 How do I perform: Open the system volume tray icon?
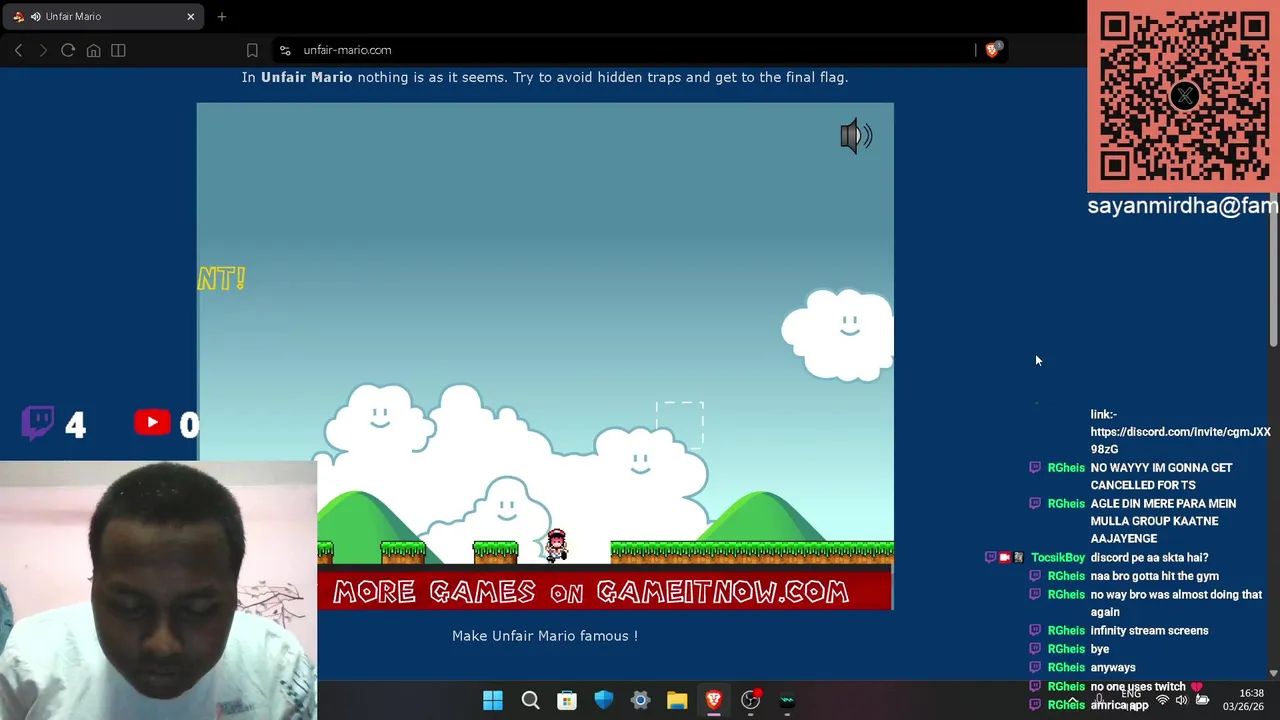(1181, 701)
